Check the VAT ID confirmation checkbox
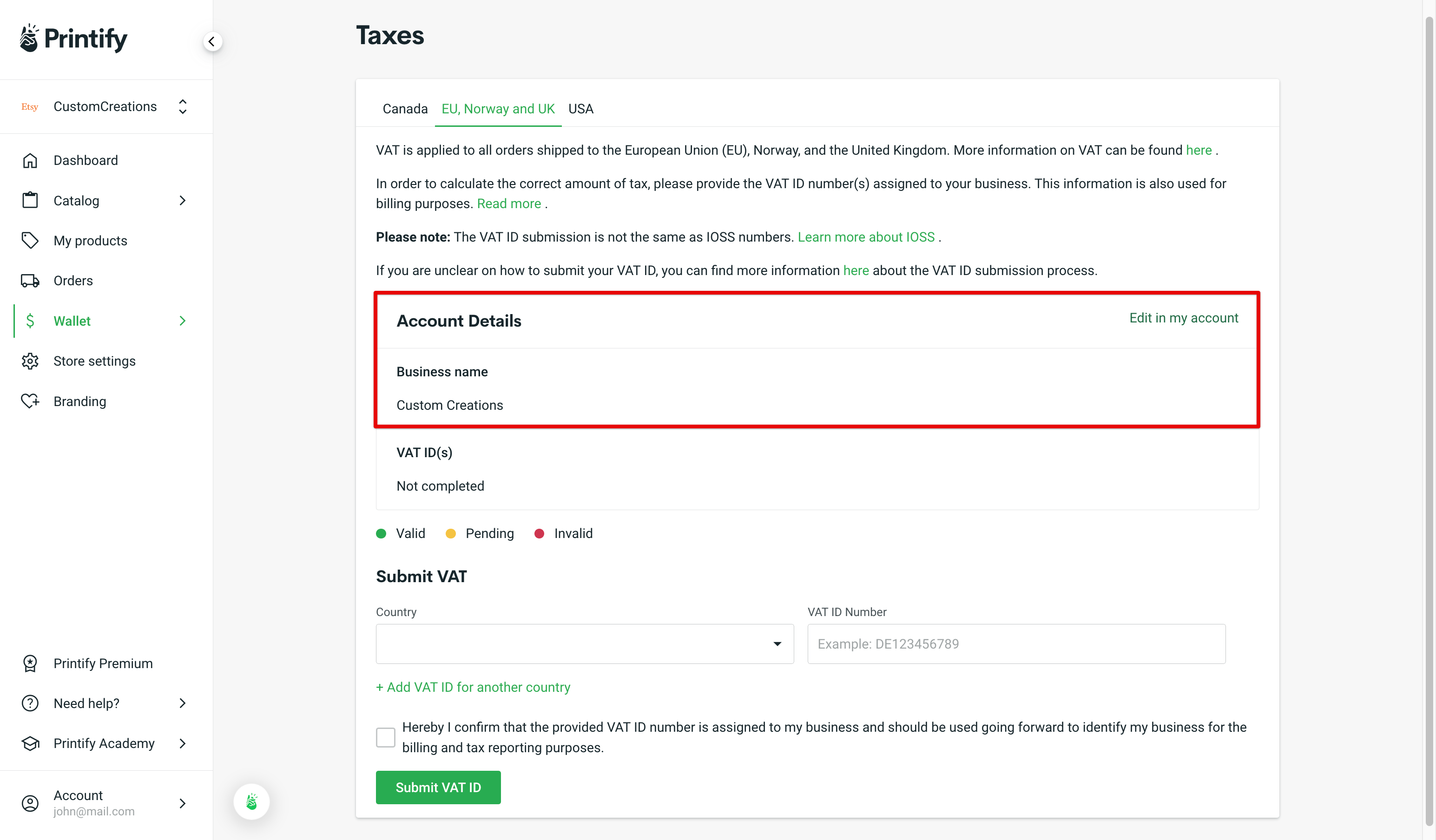Image resolution: width=1436 pixels, height=840 pixels. tap(385, 737)
